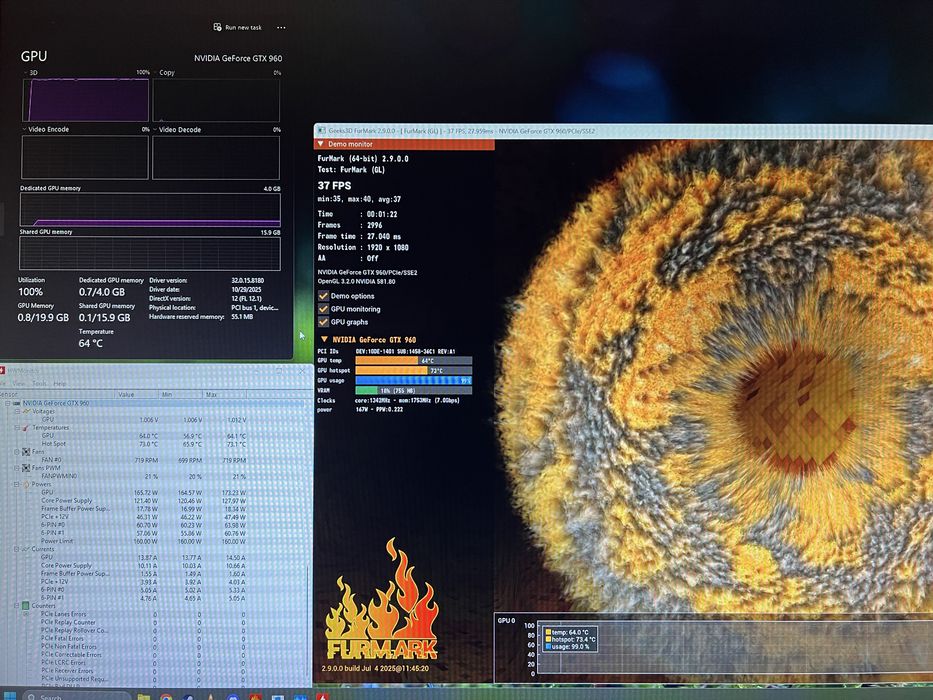Open File Explorer from the taskbar
This screenshot has height=700, width=933.
tap(144, 696)
